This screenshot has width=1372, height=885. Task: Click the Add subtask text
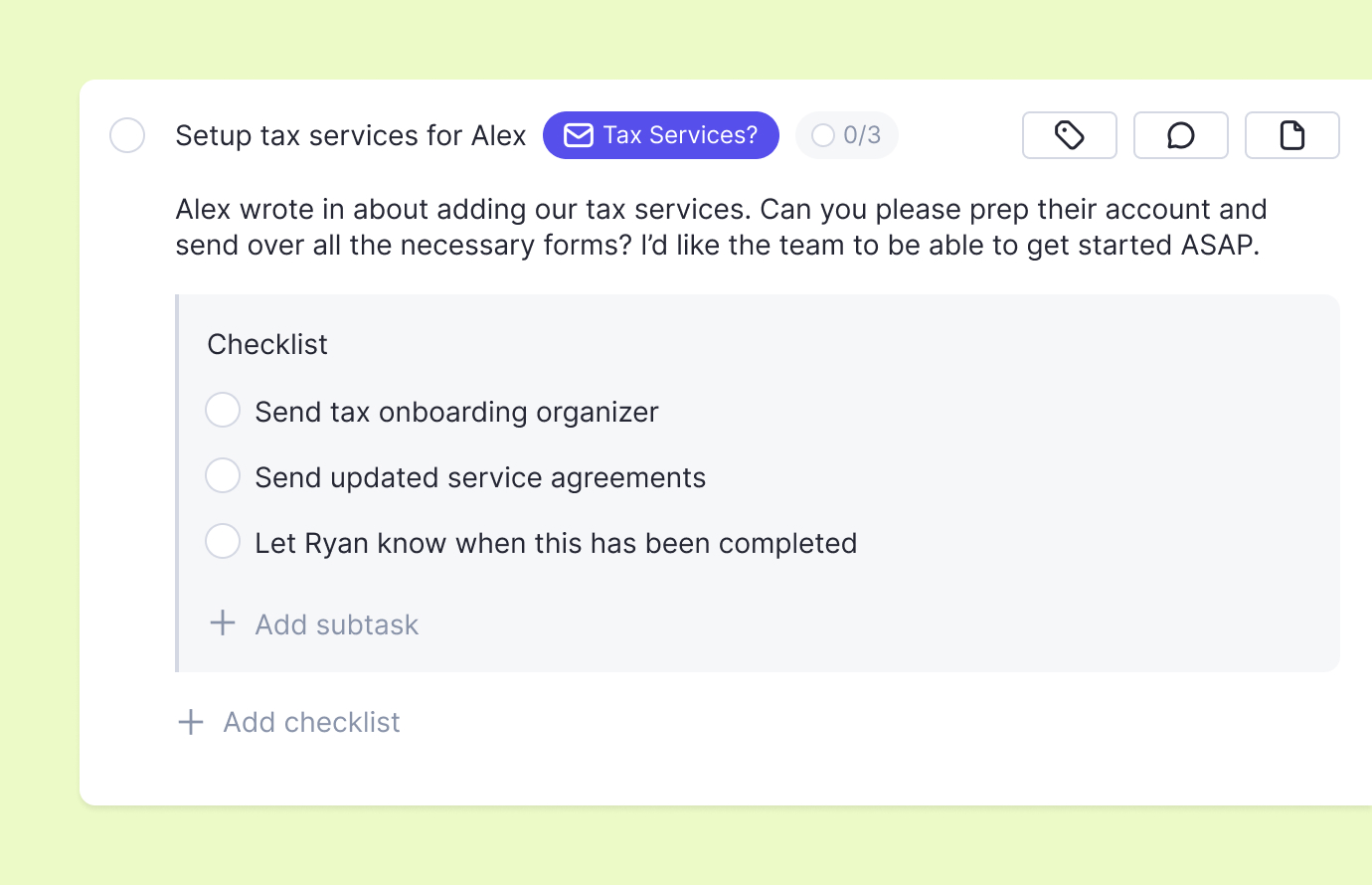tap(336, 624)
